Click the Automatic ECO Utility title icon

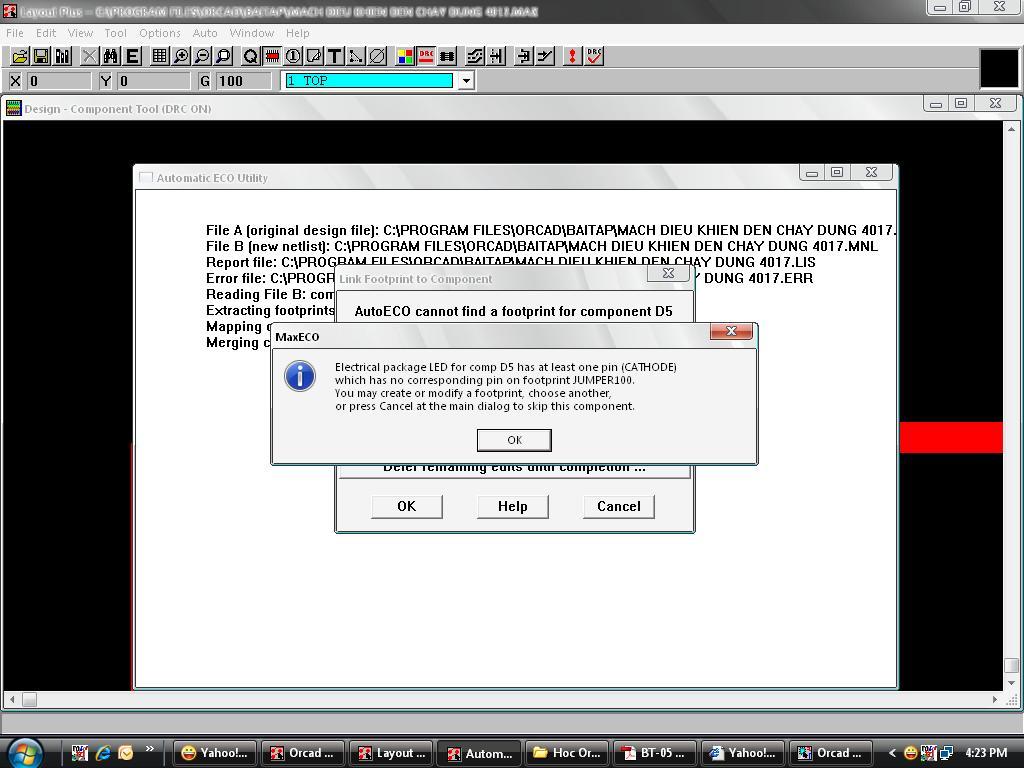(x=146, y=178)
